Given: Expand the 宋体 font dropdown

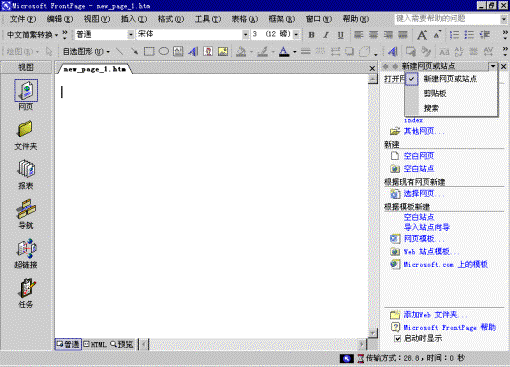Looking at the screenshot, I should 246,34.
